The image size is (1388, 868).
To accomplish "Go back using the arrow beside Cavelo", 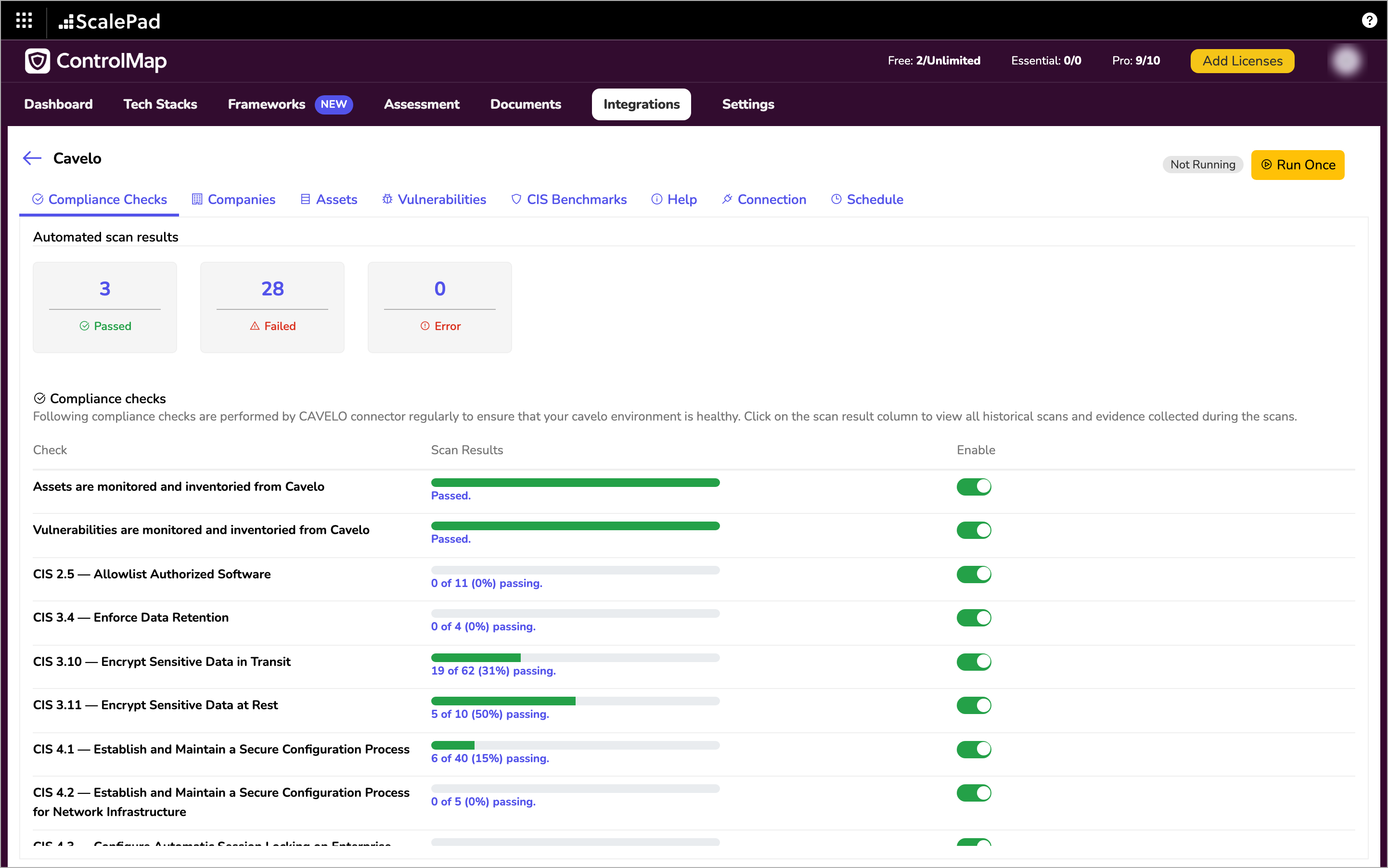I will [32, 158].
